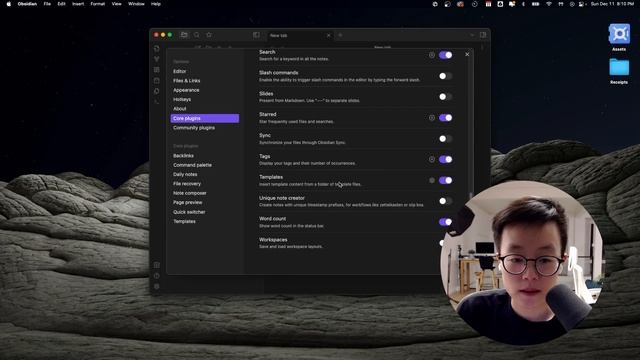Open the file explorer folder icon
Image resolution: width=640 pixels, height=360 pixels.
[184, 35]
